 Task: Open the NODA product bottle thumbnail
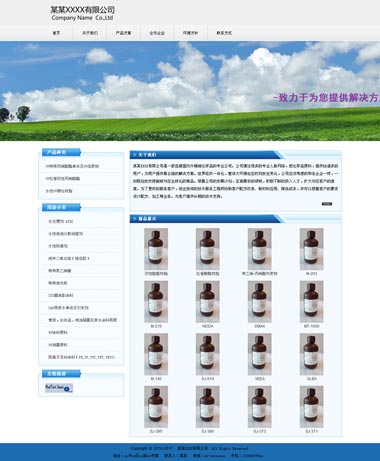tap(208, 302)
